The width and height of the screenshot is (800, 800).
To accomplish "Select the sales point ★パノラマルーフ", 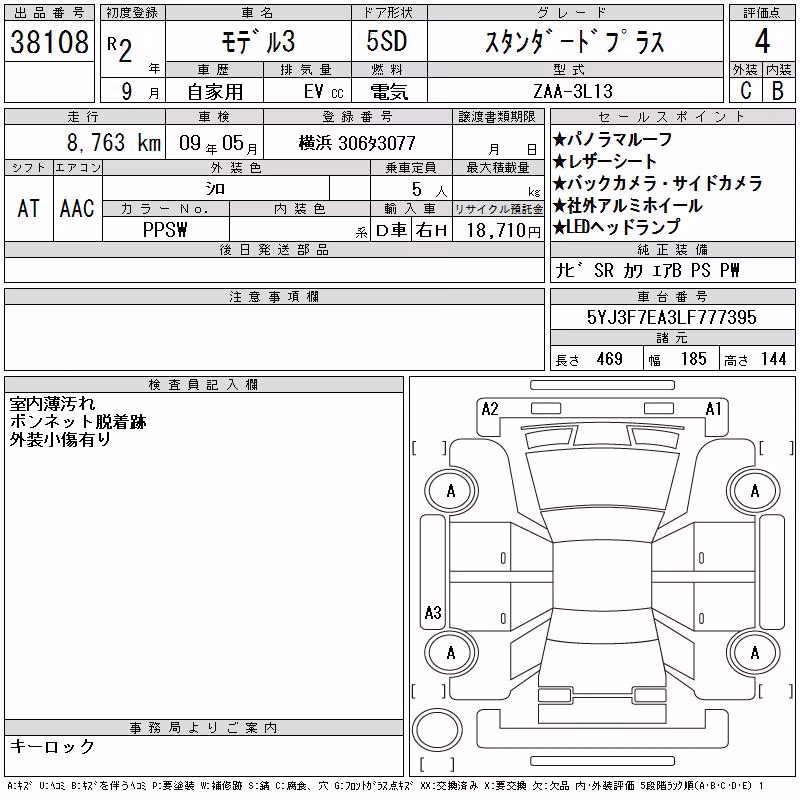I will (612, 139).
